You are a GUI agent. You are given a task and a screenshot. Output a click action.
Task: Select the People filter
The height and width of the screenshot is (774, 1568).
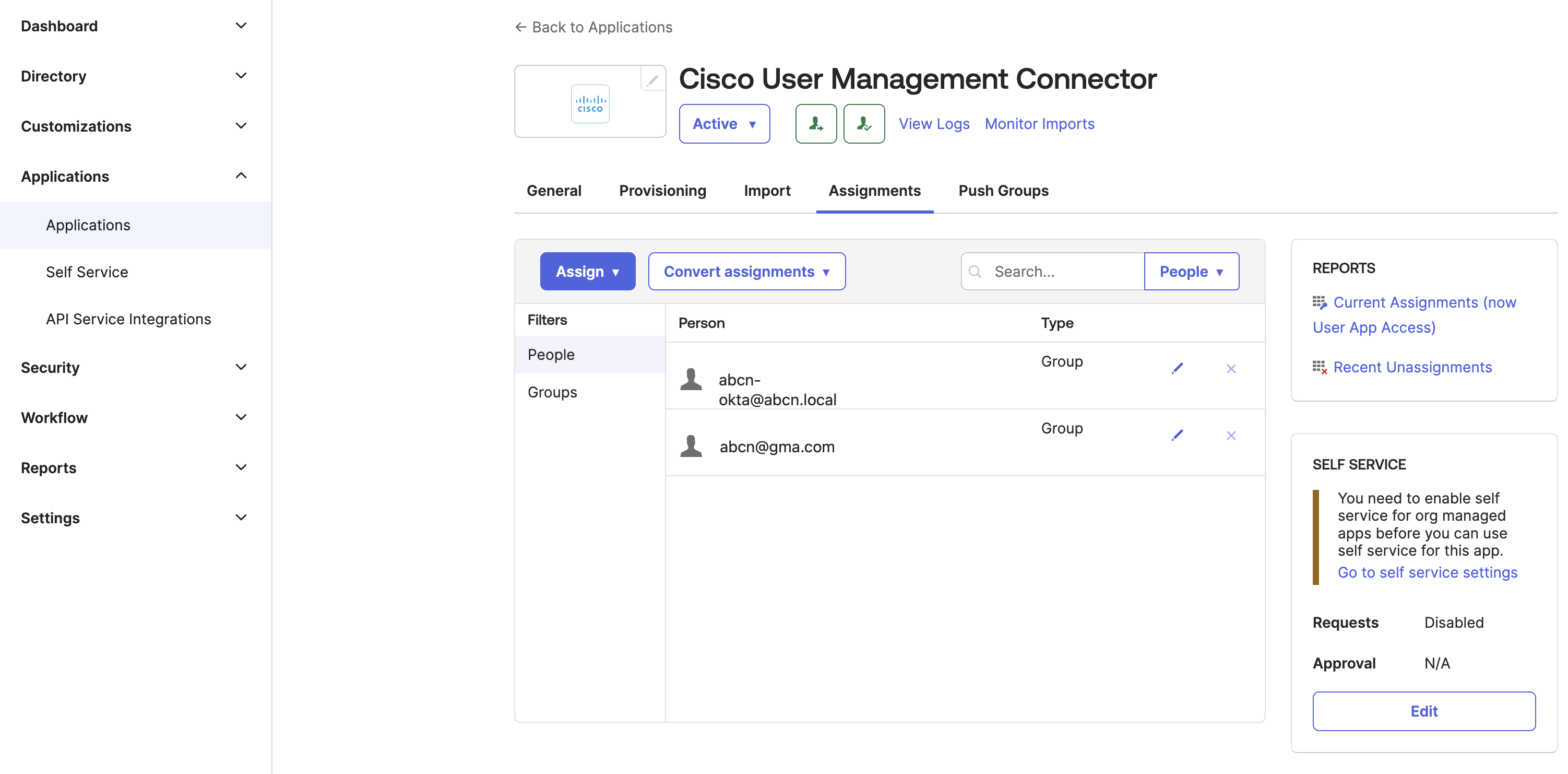coord(590,355)
